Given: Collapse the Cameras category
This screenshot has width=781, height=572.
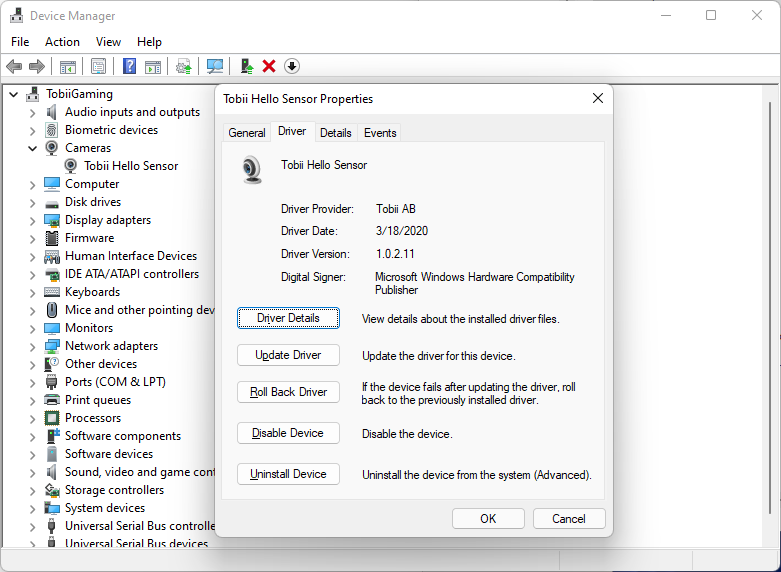Looking at the screenshot, I should [x=32, y=148].
